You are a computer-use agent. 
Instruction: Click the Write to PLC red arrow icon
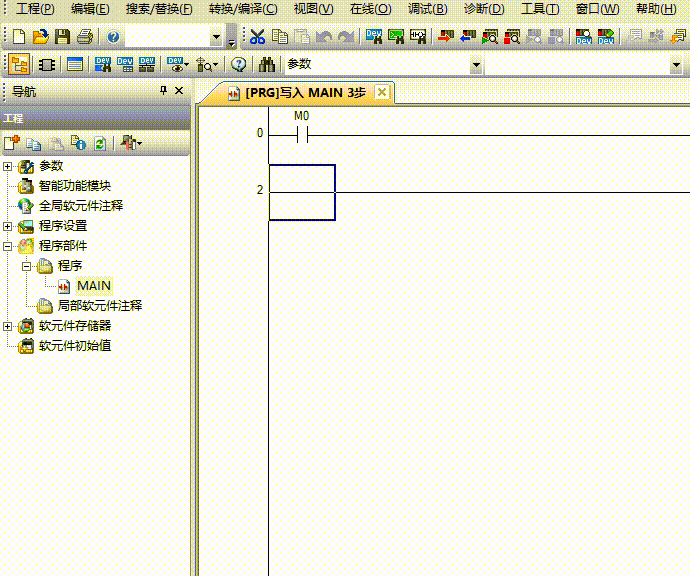tap(445, 37)
